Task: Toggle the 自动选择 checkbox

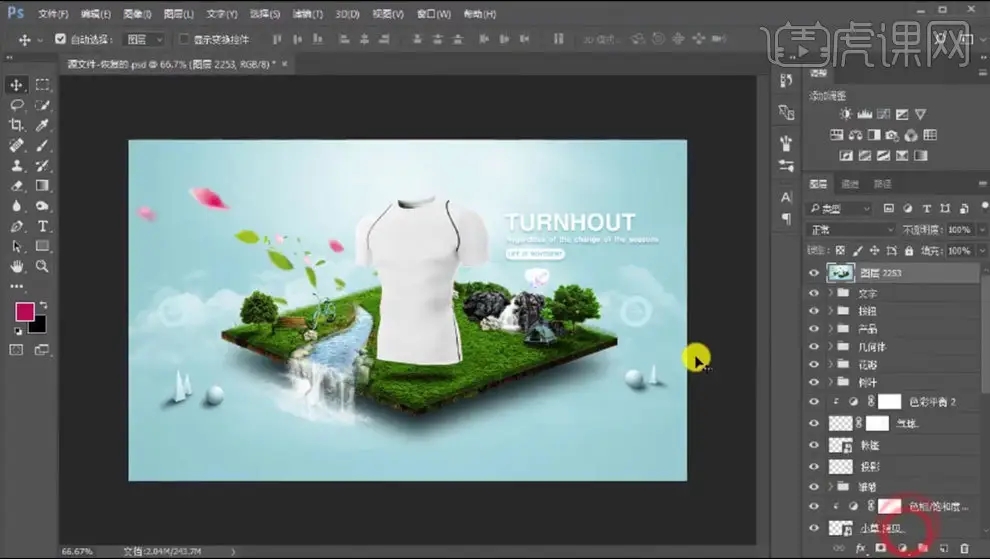Action: (60, 39)
